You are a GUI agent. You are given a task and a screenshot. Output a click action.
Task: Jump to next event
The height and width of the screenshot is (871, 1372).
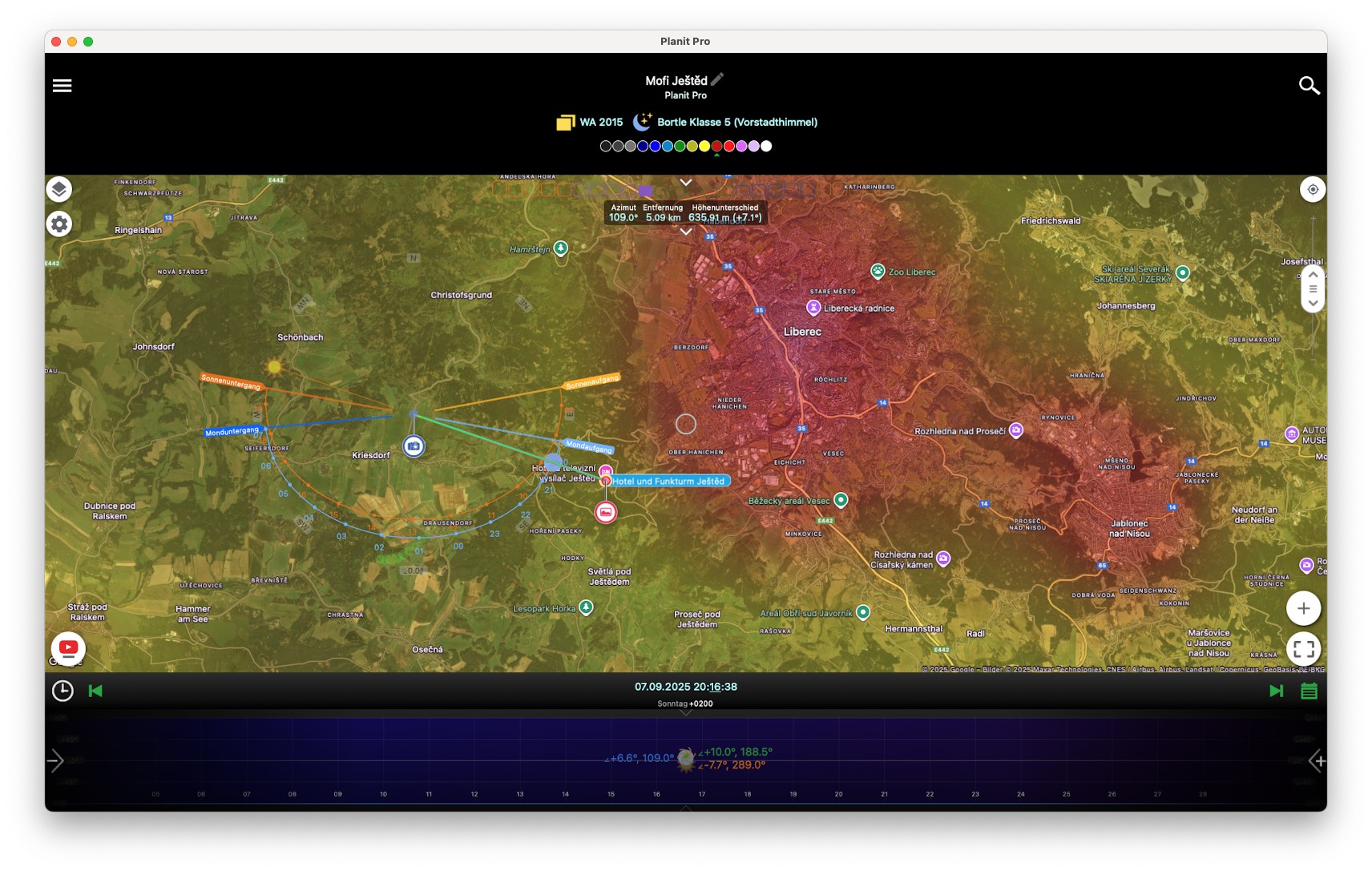click(1277, 691)
